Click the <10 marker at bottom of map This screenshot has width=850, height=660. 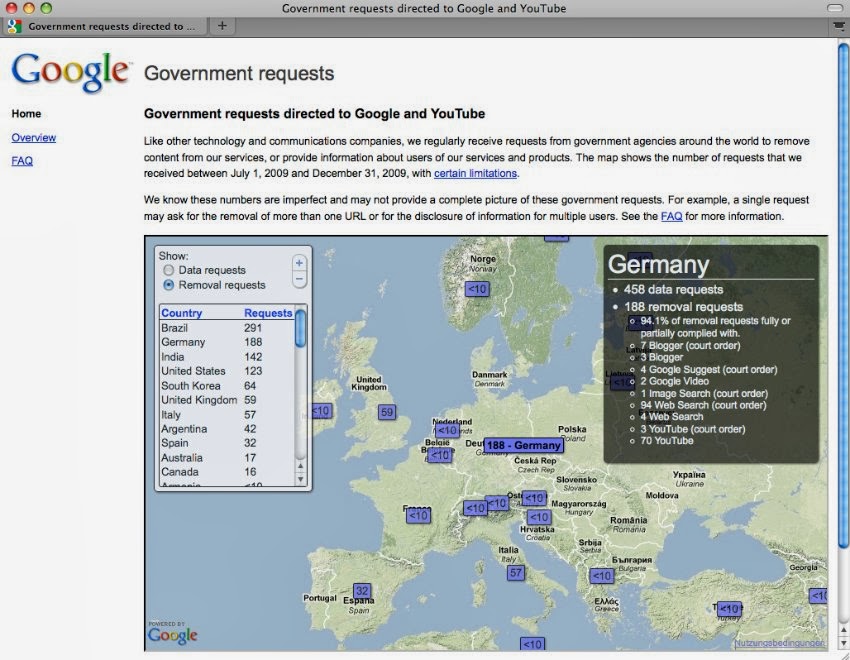(x=532, y=644)
